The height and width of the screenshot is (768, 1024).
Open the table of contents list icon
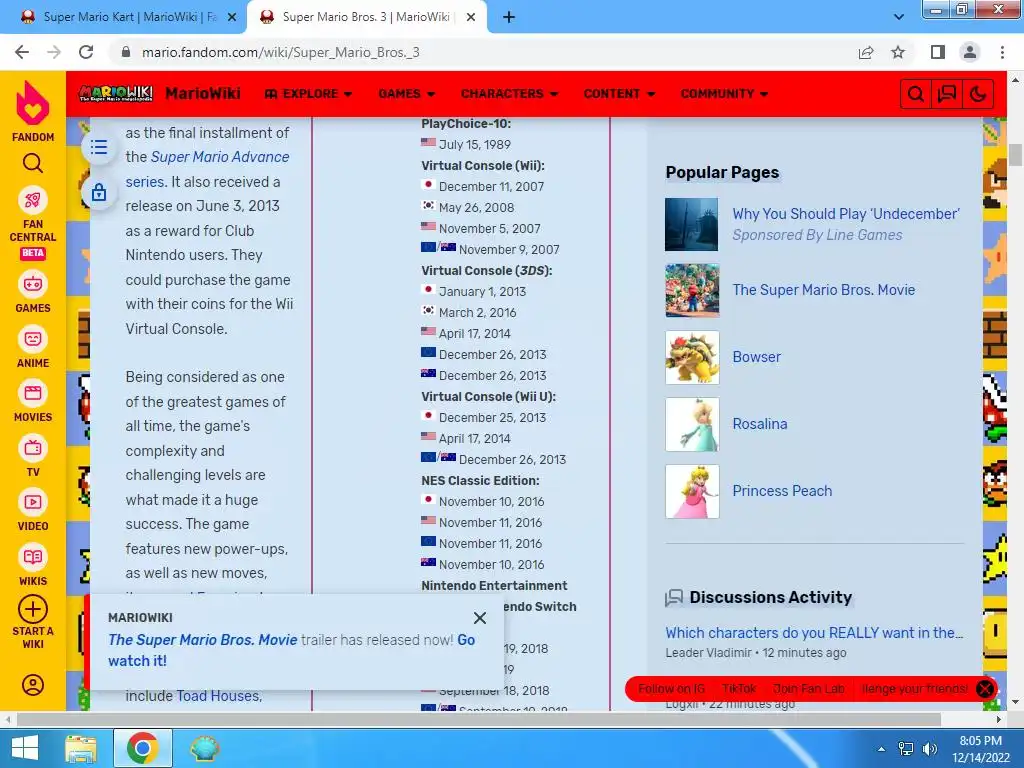99,147
